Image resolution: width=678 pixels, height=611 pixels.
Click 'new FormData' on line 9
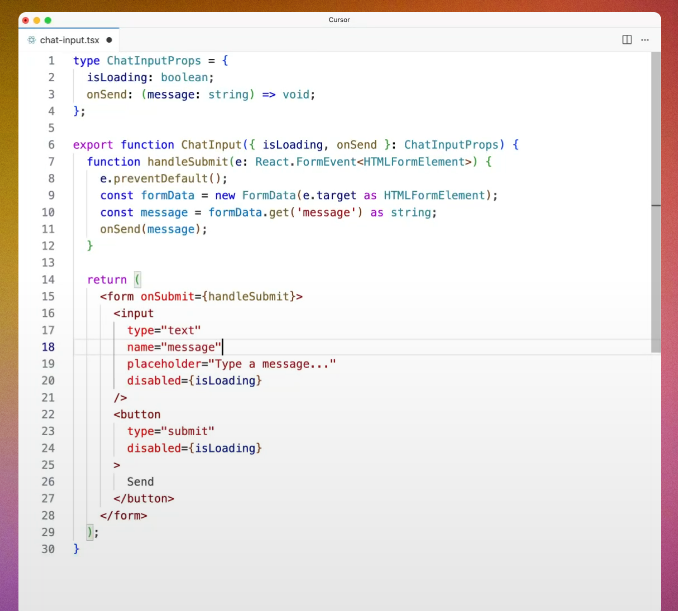255,195
